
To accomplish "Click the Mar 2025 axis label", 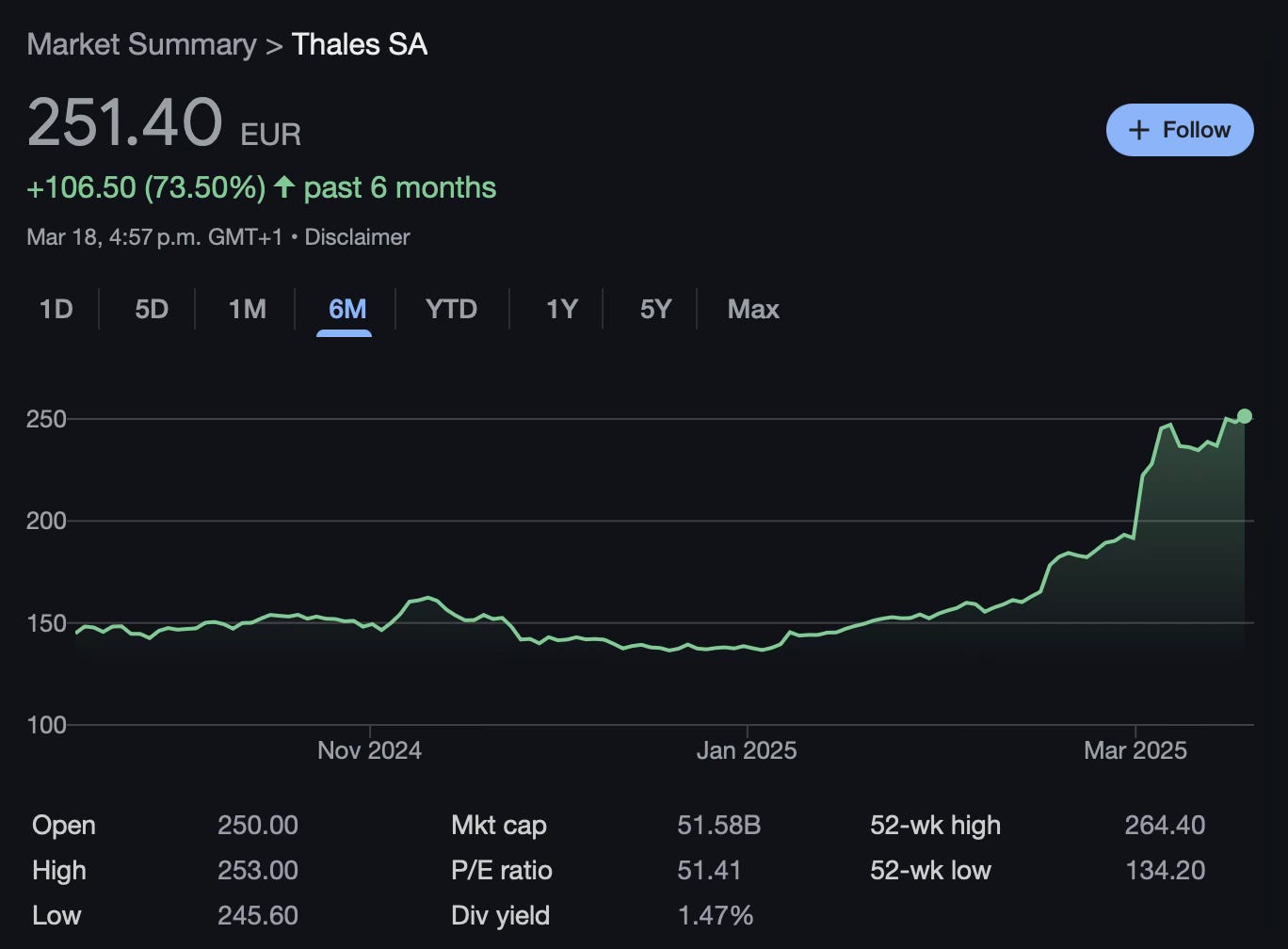I will tap(1135, 750).
